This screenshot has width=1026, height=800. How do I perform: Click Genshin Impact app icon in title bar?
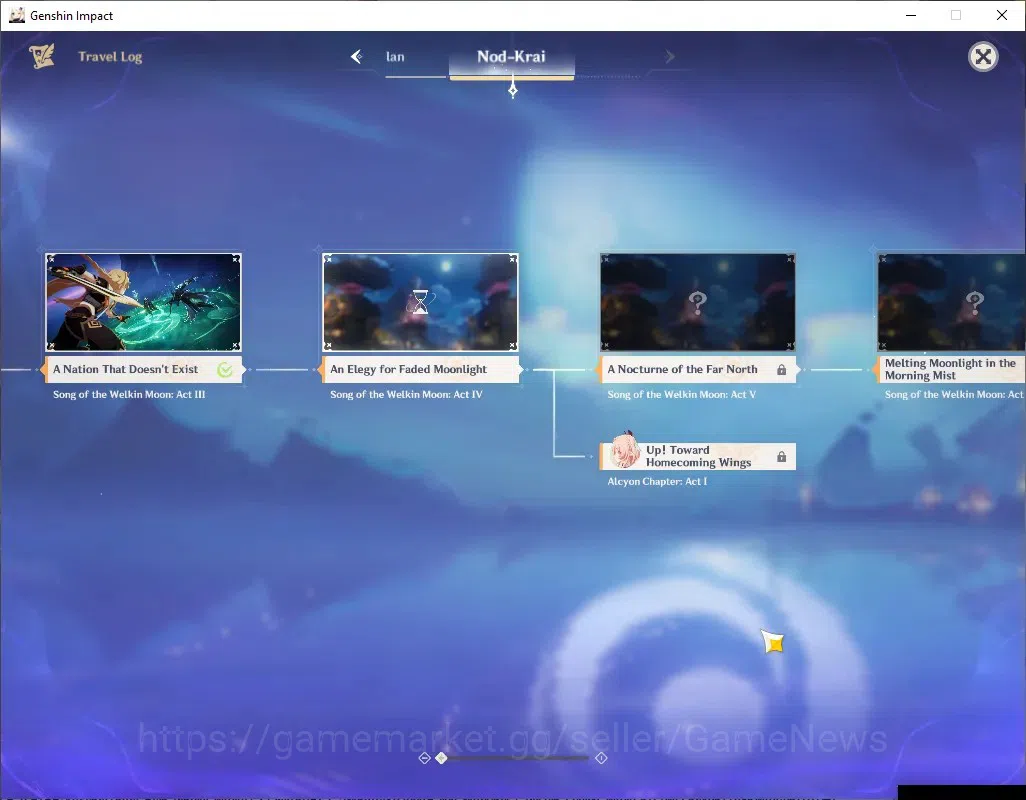[x=16, y=15]
